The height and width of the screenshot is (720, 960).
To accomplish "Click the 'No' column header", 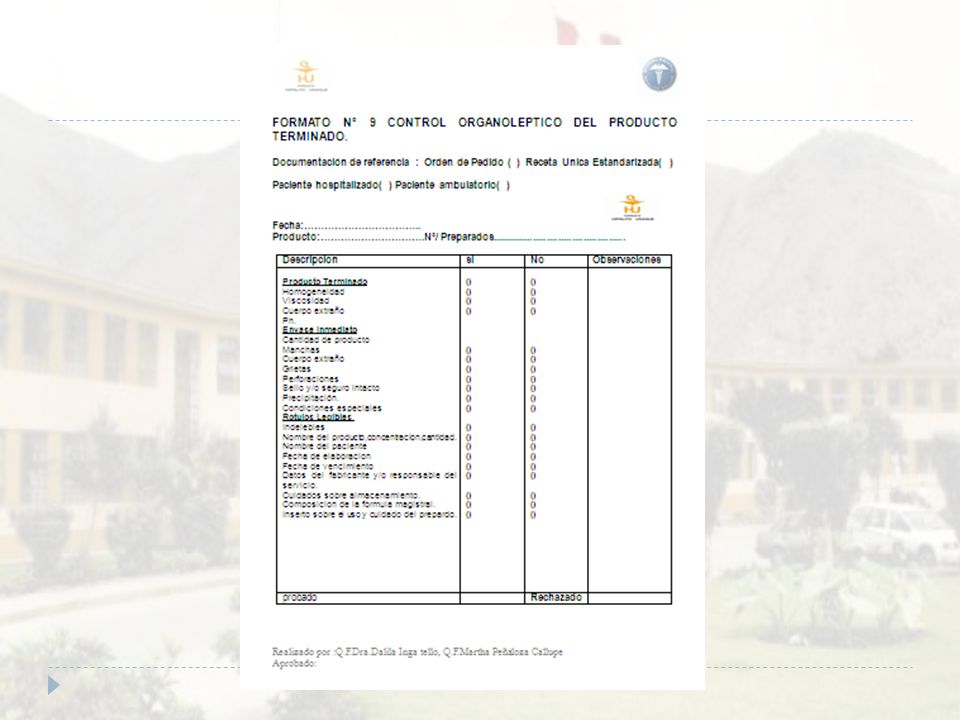I will 537,260.
